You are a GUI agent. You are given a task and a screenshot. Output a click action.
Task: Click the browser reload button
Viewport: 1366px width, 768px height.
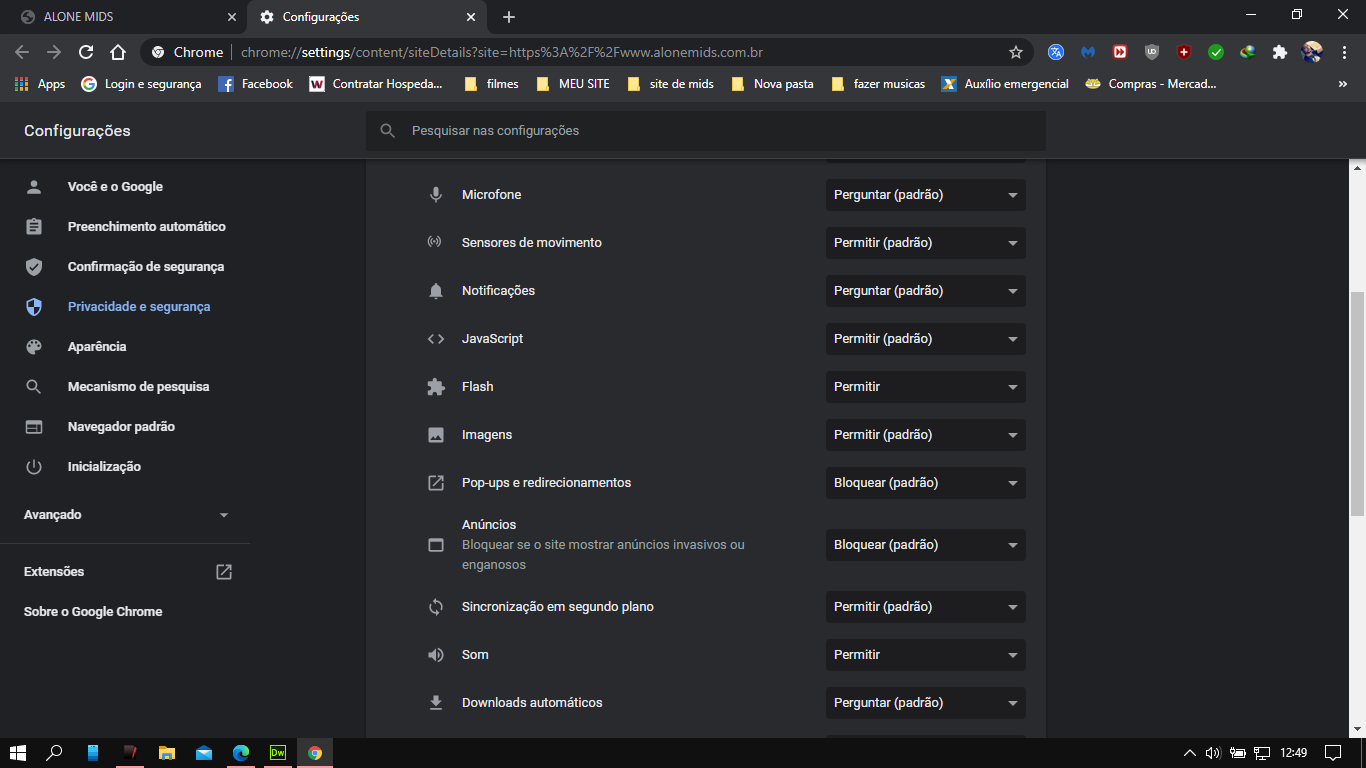86,52
